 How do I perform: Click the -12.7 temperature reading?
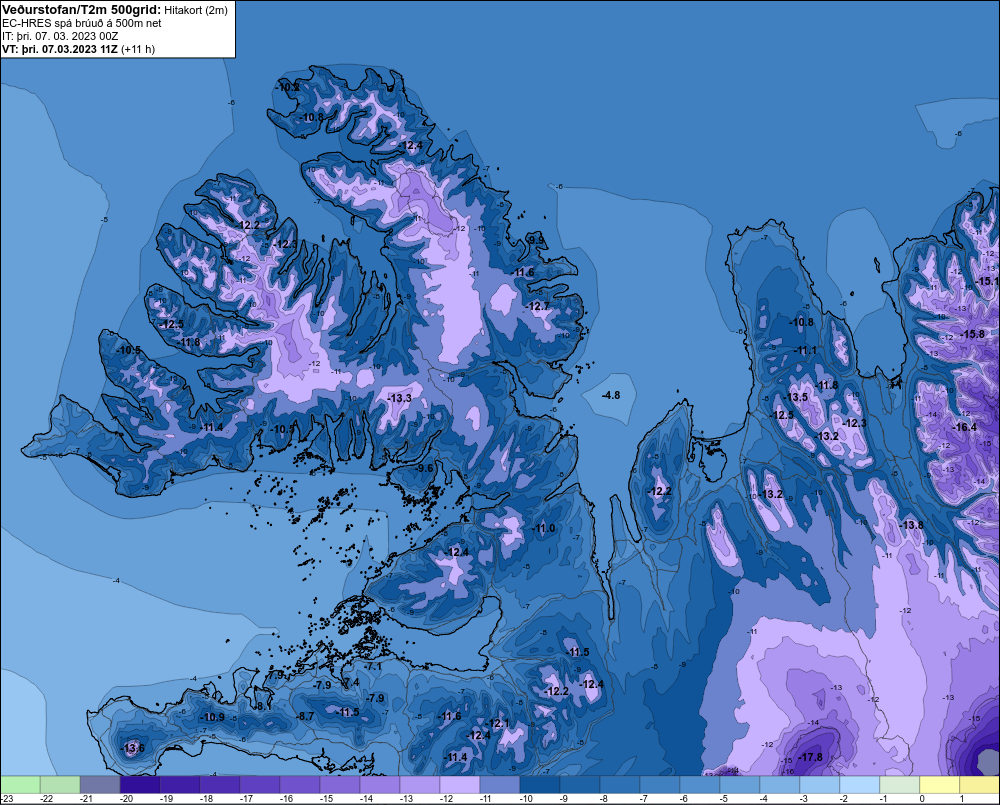click(538, 307)
